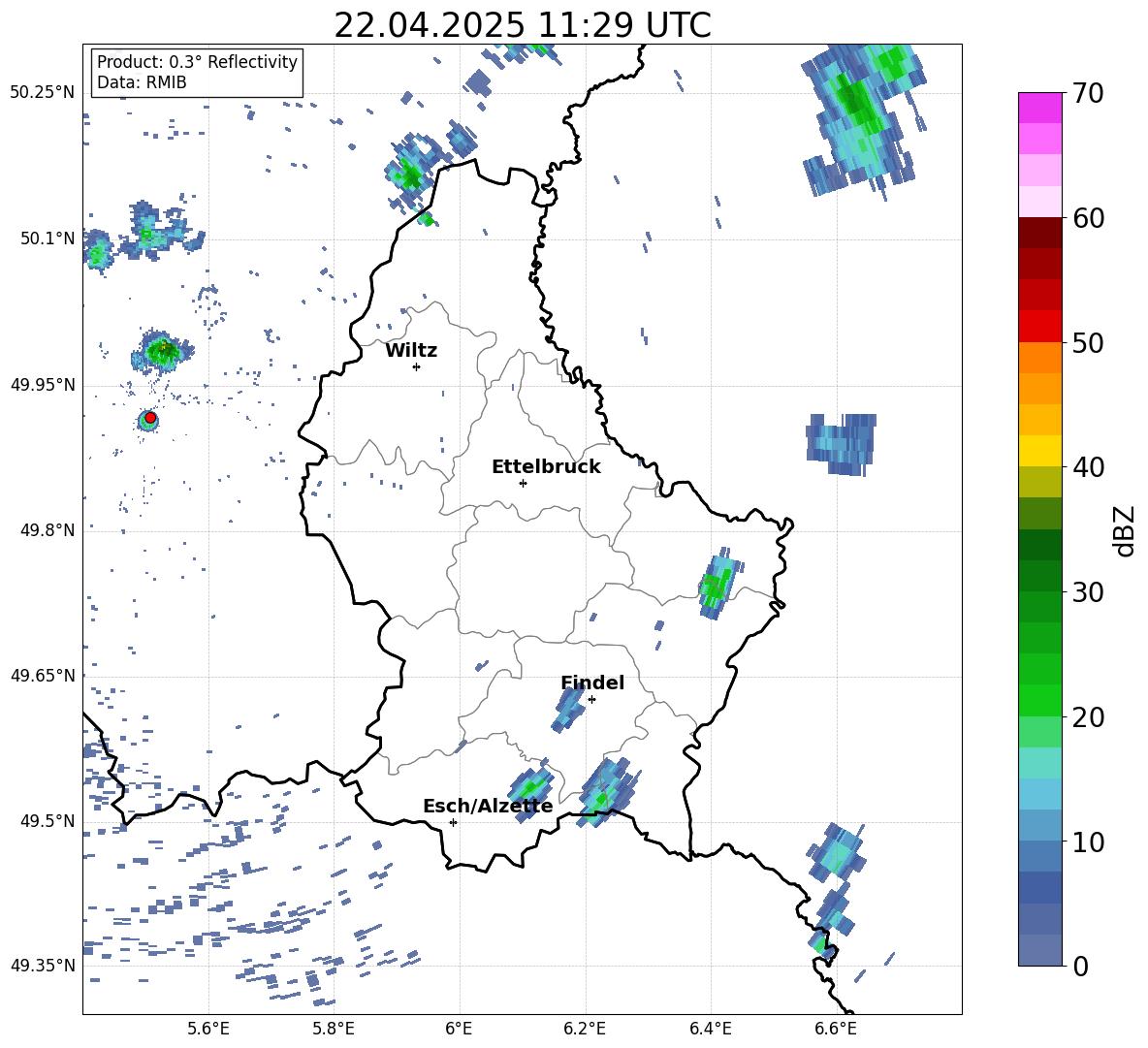This screenshot has height=1048, width=1148.
Task: Click the 49.95°N latitude label
Action: tap(43, 385)
